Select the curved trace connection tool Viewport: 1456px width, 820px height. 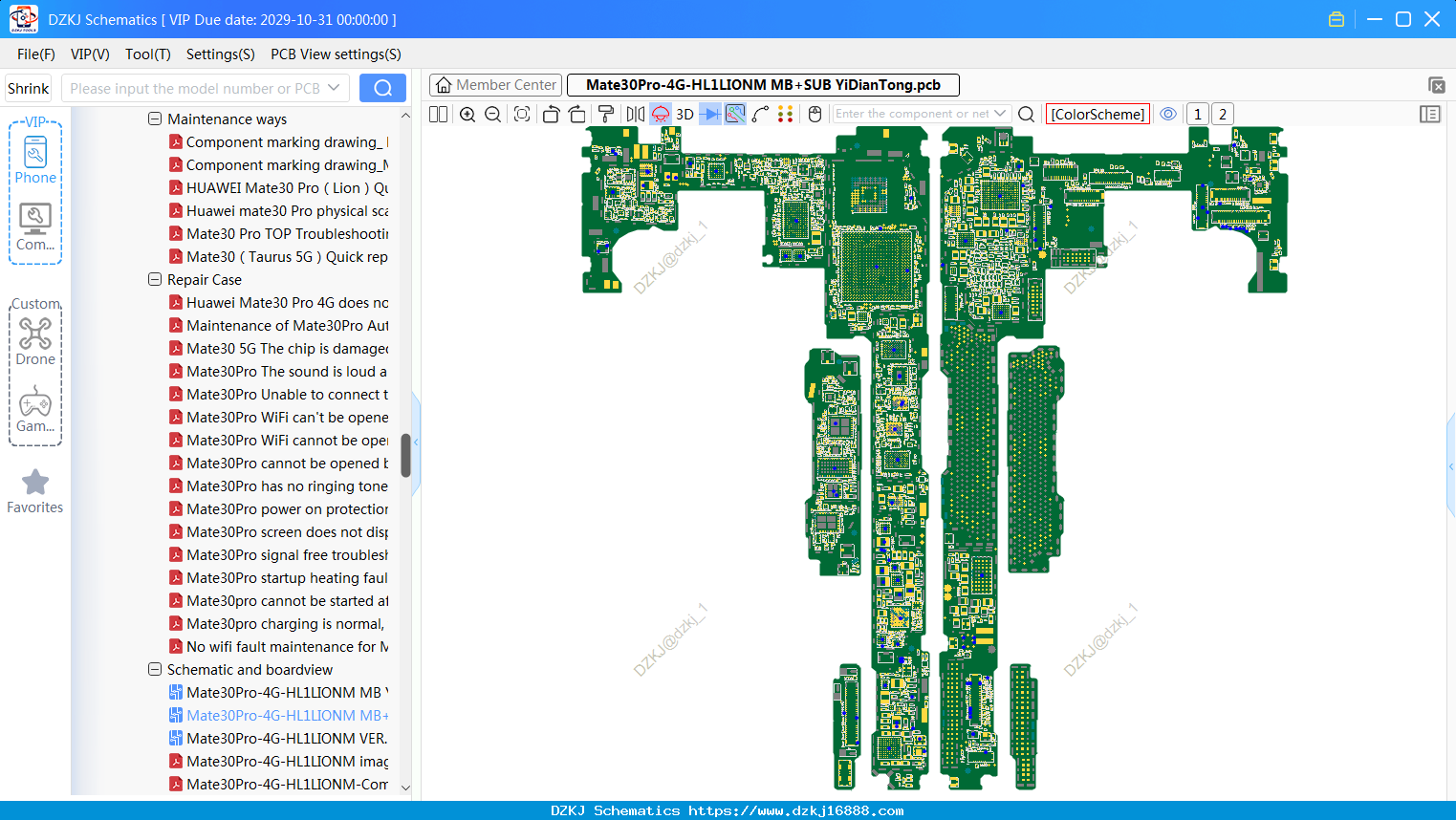coord(761,114)
